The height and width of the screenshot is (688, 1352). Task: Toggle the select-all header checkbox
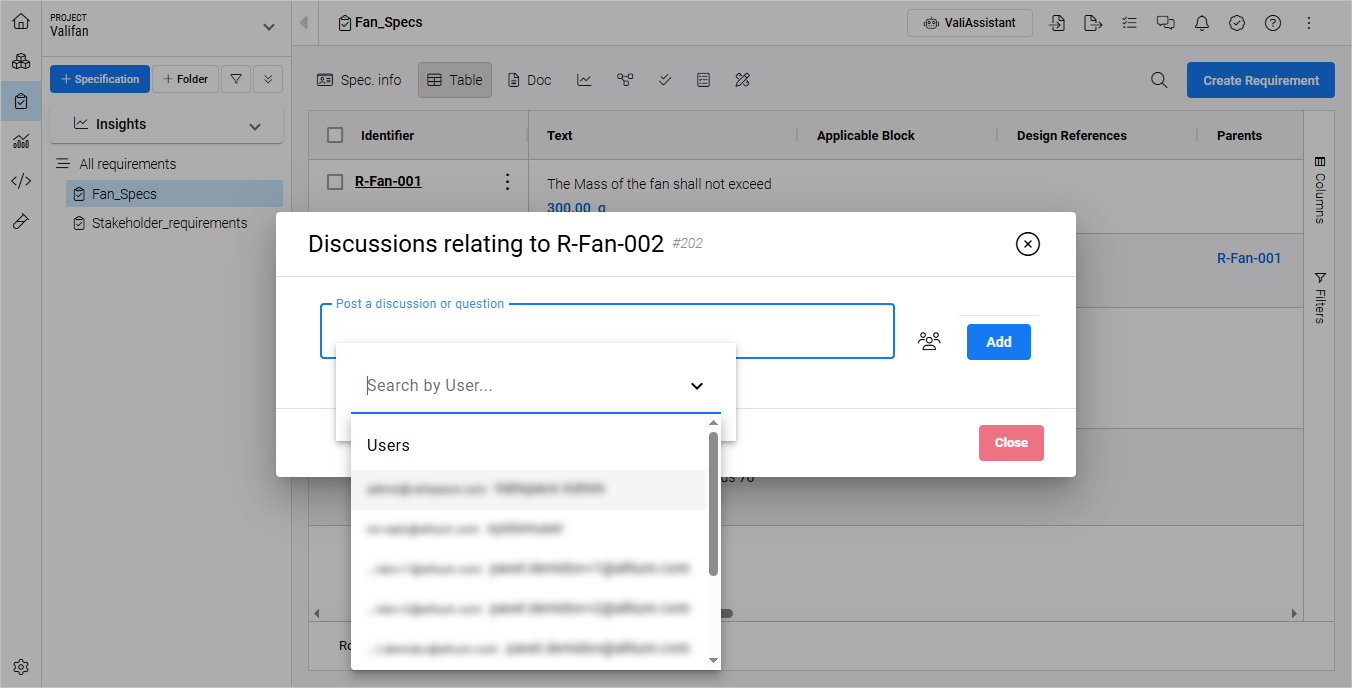point(336,136)
